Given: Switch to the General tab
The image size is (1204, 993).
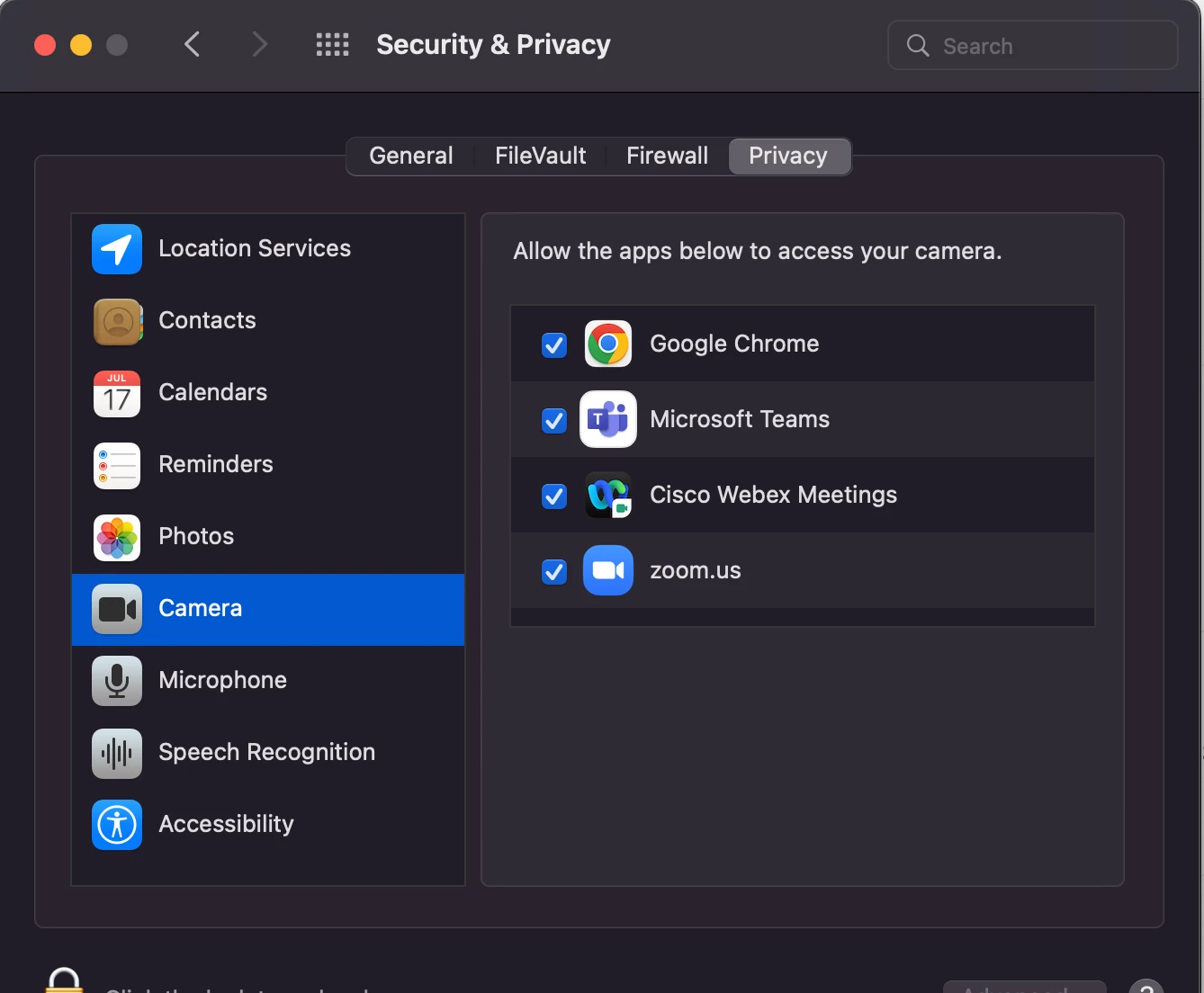Looking at the screenshot, I should click(411, 156).
